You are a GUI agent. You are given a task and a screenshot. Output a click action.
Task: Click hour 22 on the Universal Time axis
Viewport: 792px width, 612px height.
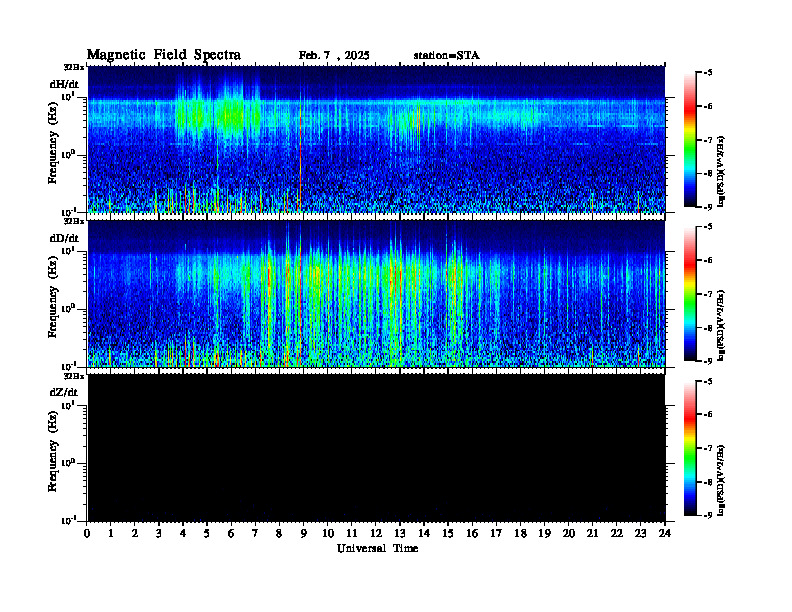click(x=617, y=534)
